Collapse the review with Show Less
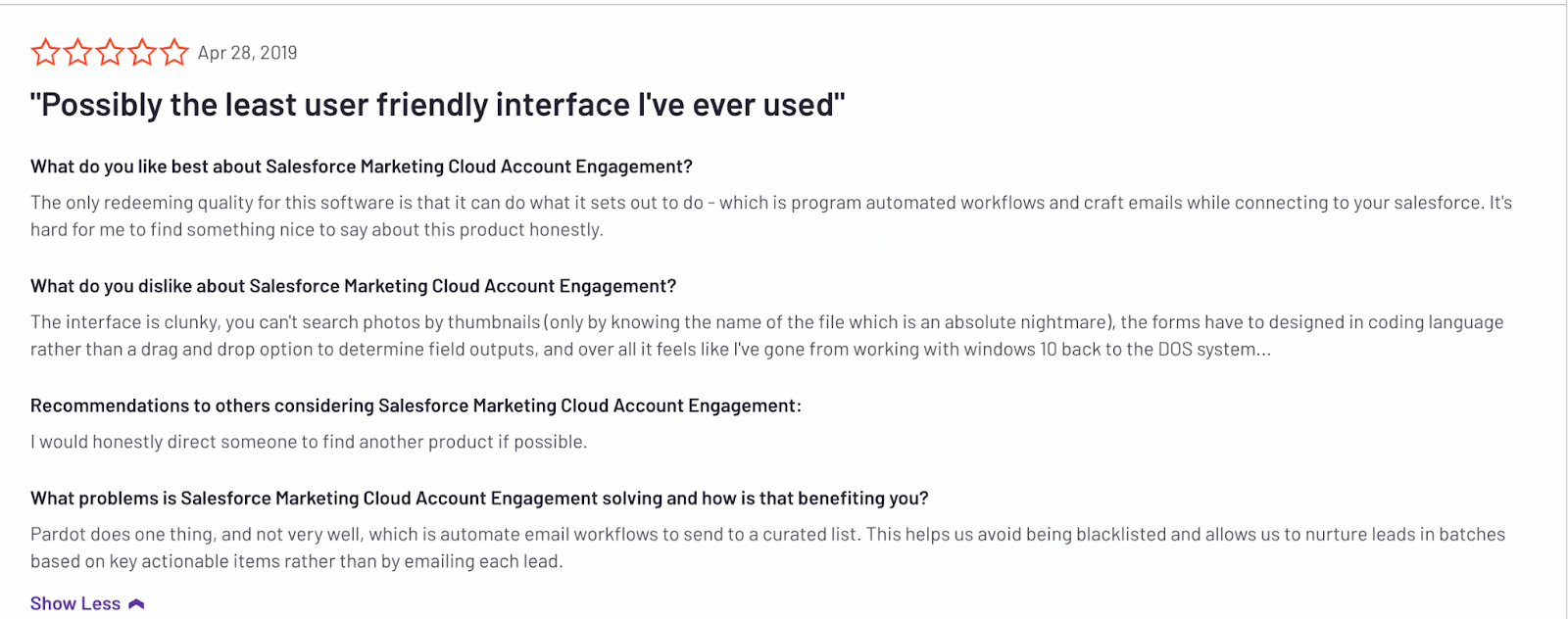 [75, 603]
